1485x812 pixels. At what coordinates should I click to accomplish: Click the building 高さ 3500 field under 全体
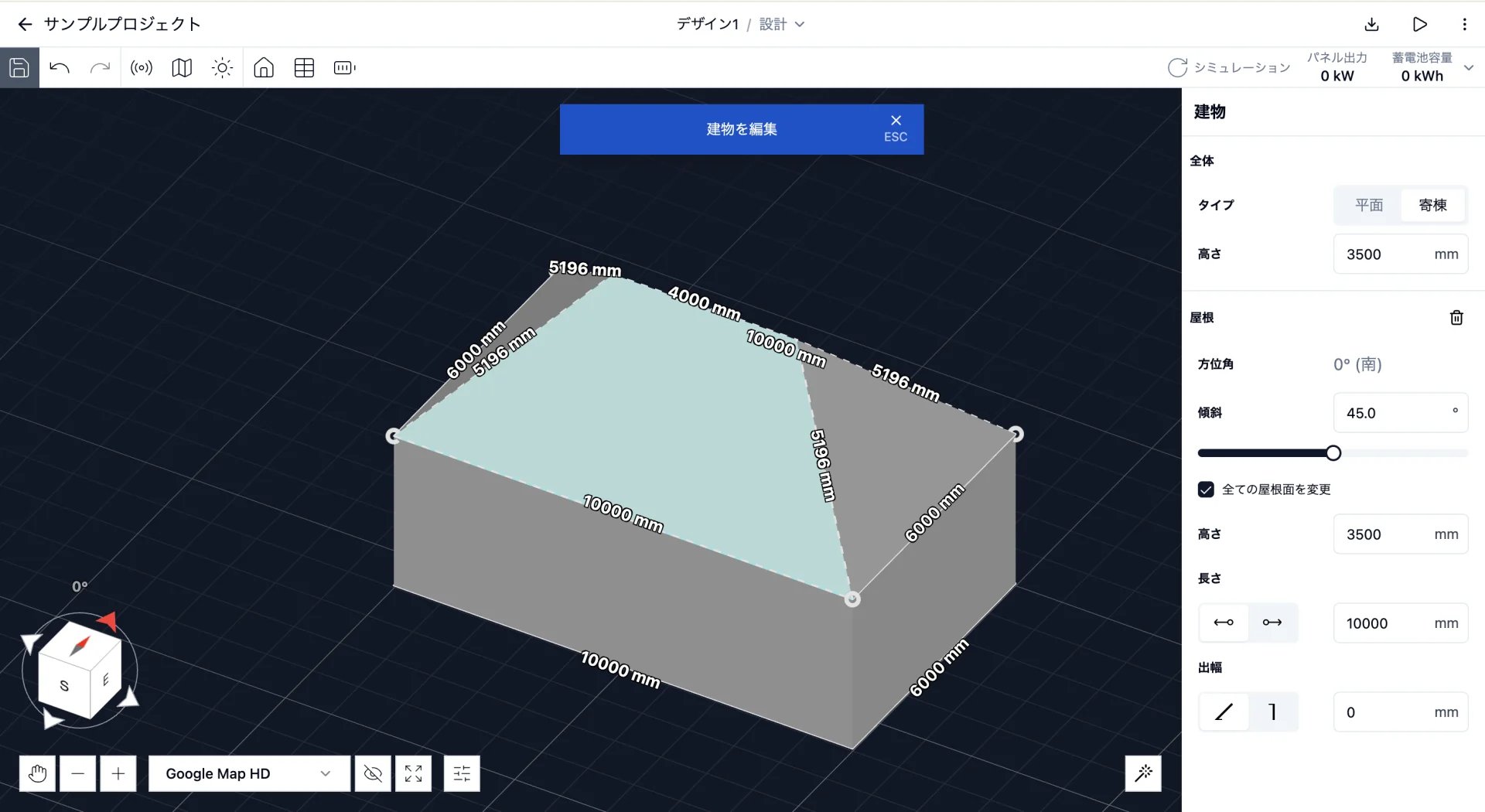1401,254
